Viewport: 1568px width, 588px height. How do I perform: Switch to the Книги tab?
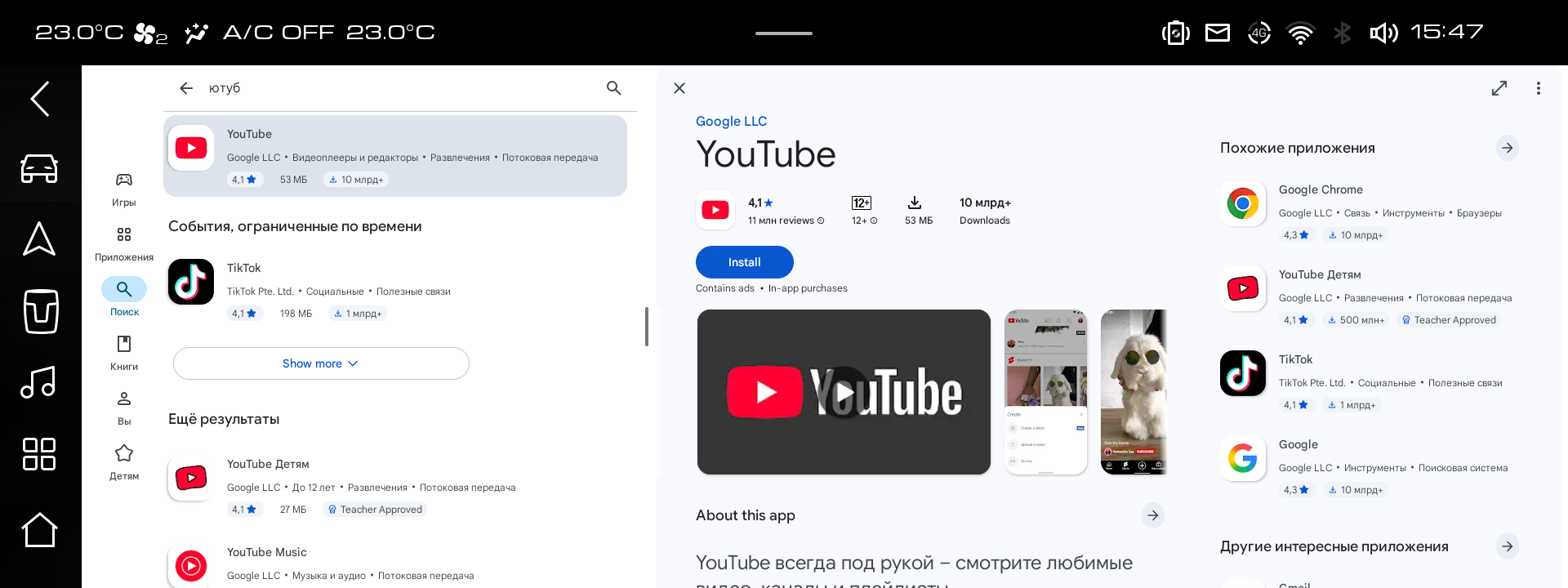coord(124,354)
